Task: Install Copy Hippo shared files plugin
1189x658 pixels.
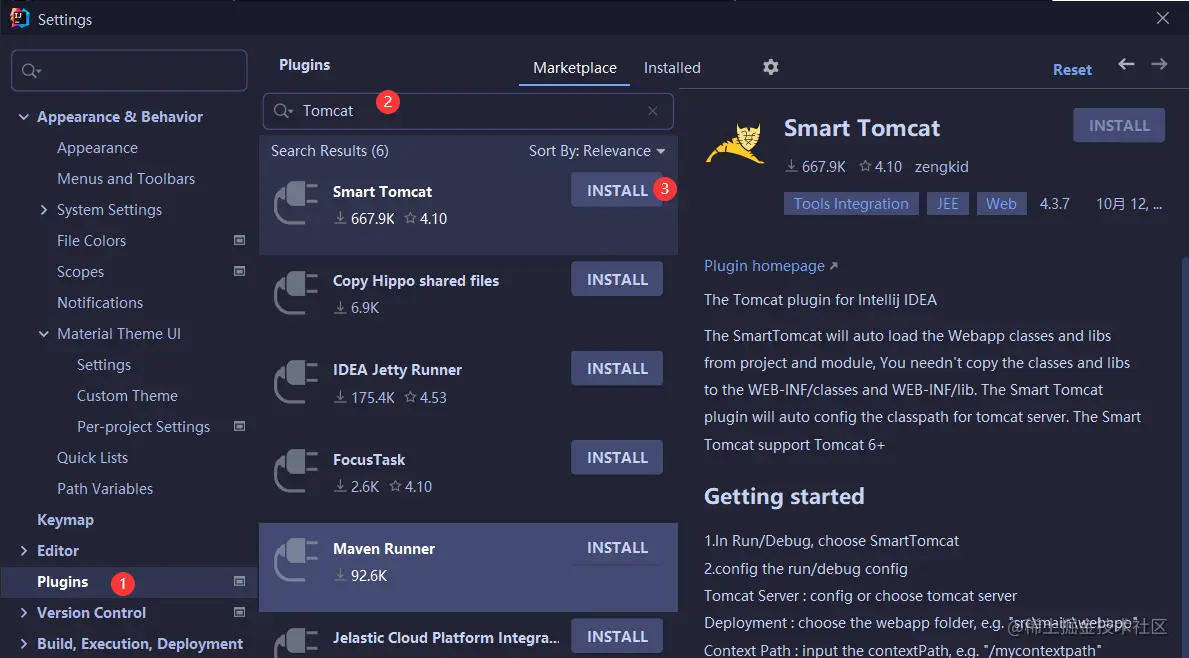Action: coord(616,280)
